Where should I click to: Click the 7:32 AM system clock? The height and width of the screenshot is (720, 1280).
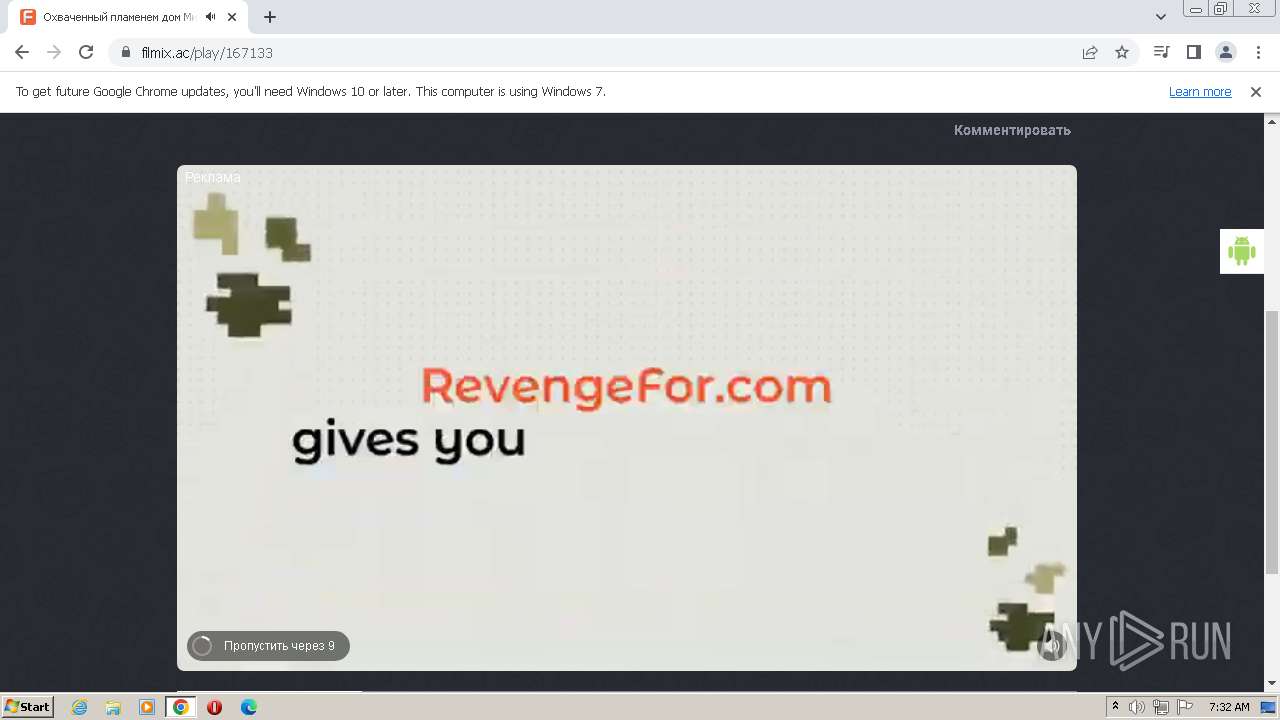tap(1229, 707)
